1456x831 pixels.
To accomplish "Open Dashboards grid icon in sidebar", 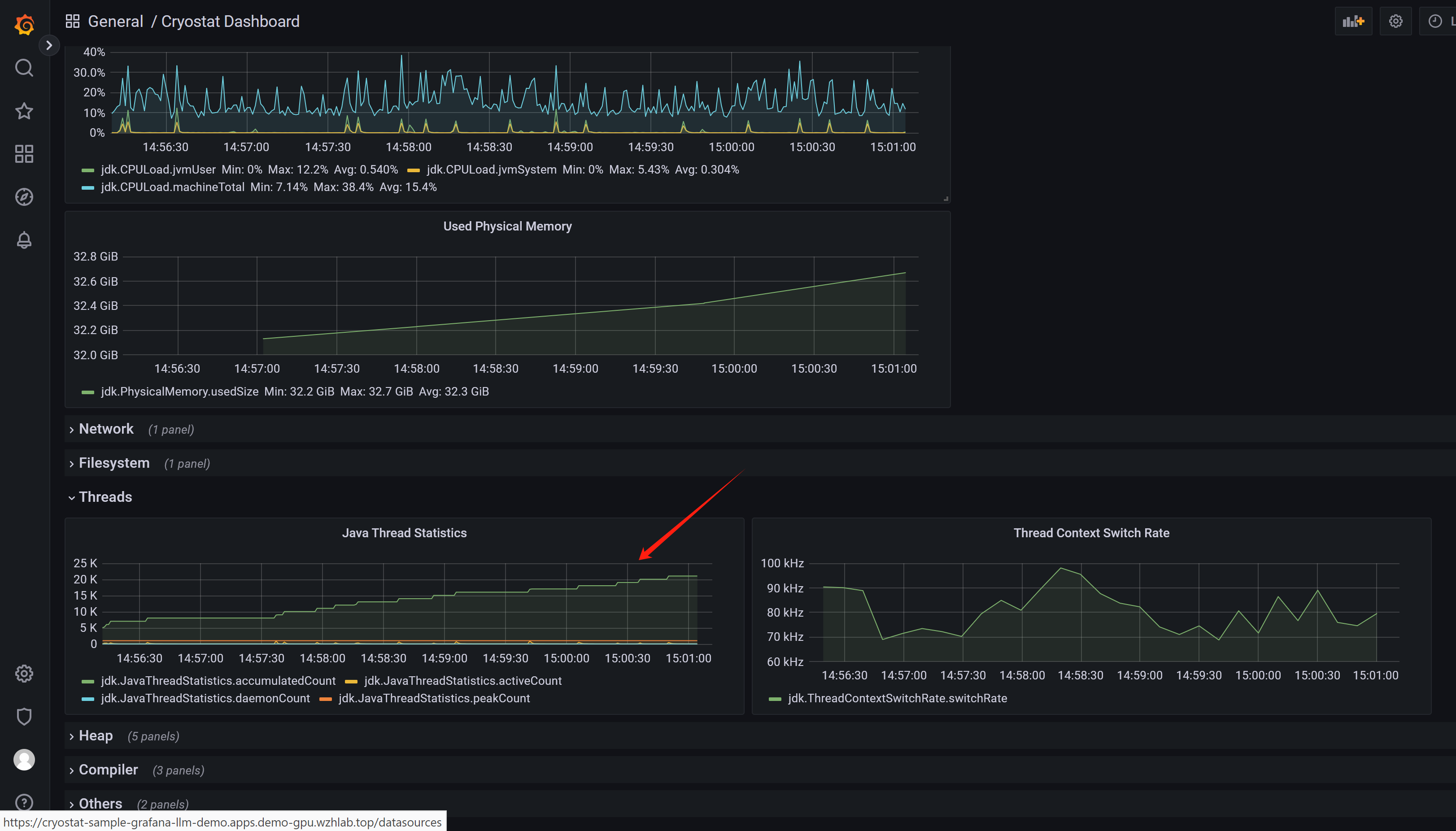I will 24,153.
